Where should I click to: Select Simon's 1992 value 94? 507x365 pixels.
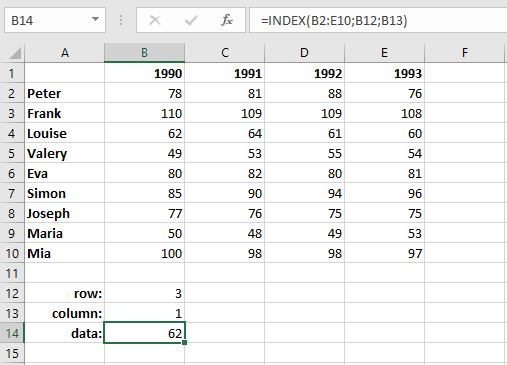point(304,193)
